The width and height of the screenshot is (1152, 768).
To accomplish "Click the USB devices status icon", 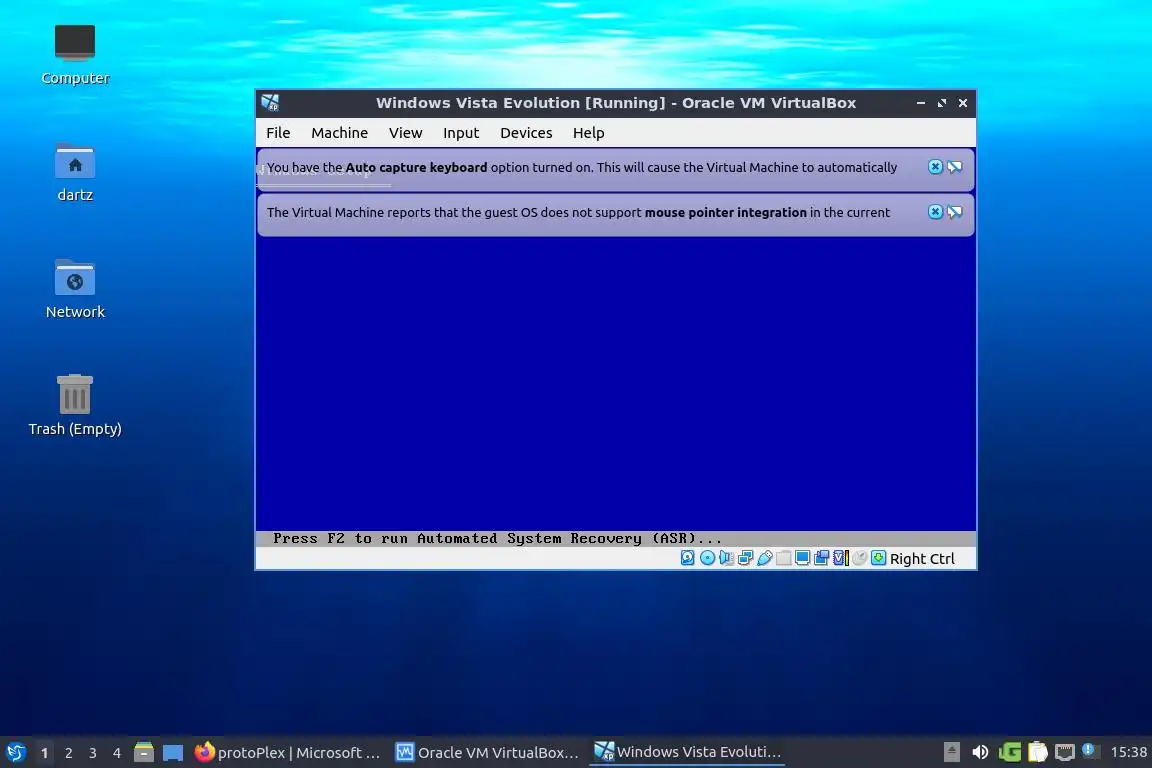I will pos(765,558).
